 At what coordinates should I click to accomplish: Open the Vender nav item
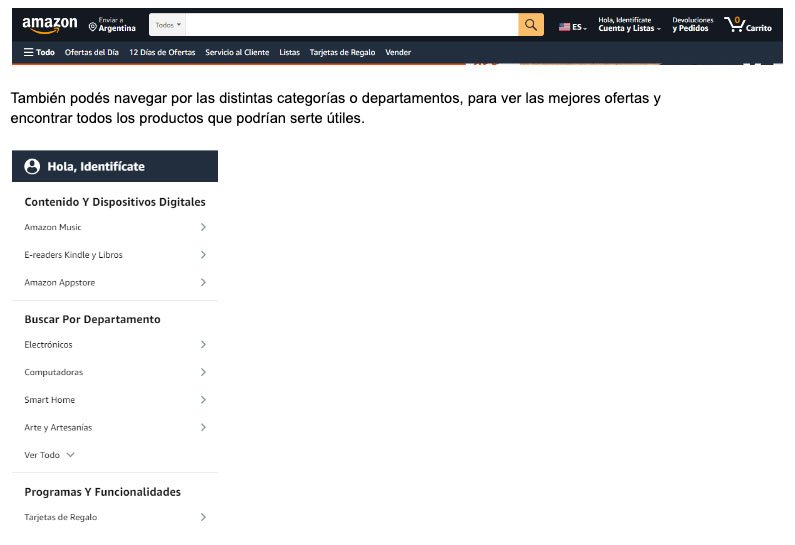[398, 52]
